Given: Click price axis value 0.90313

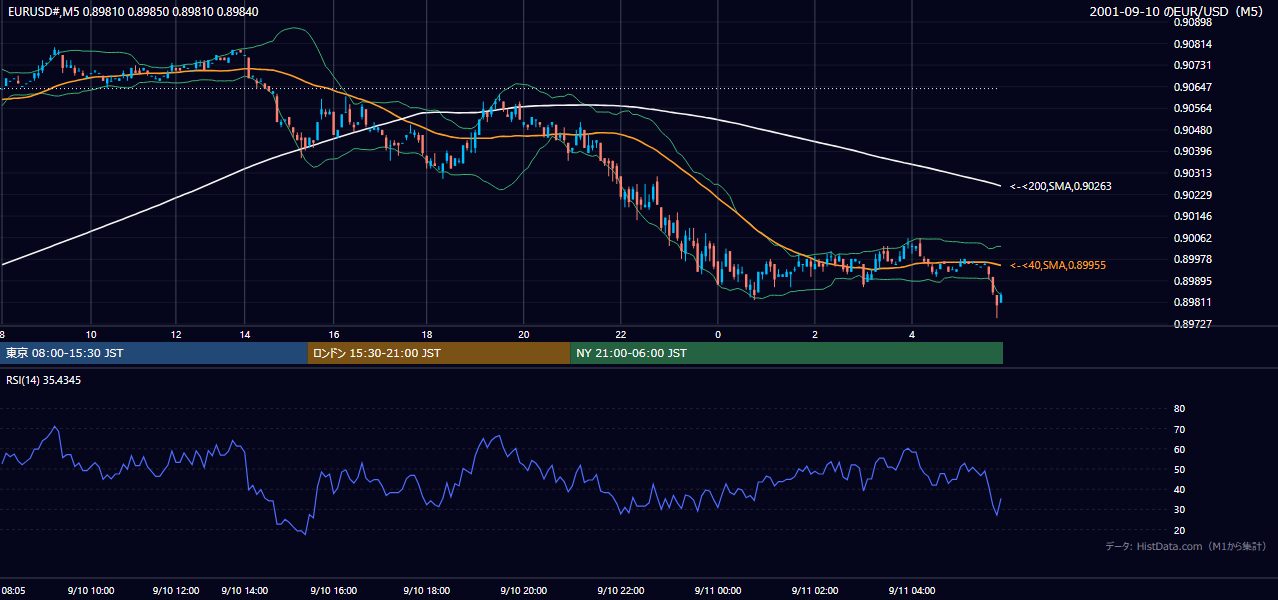Looking at the screenshot, I should point(1194,173).
